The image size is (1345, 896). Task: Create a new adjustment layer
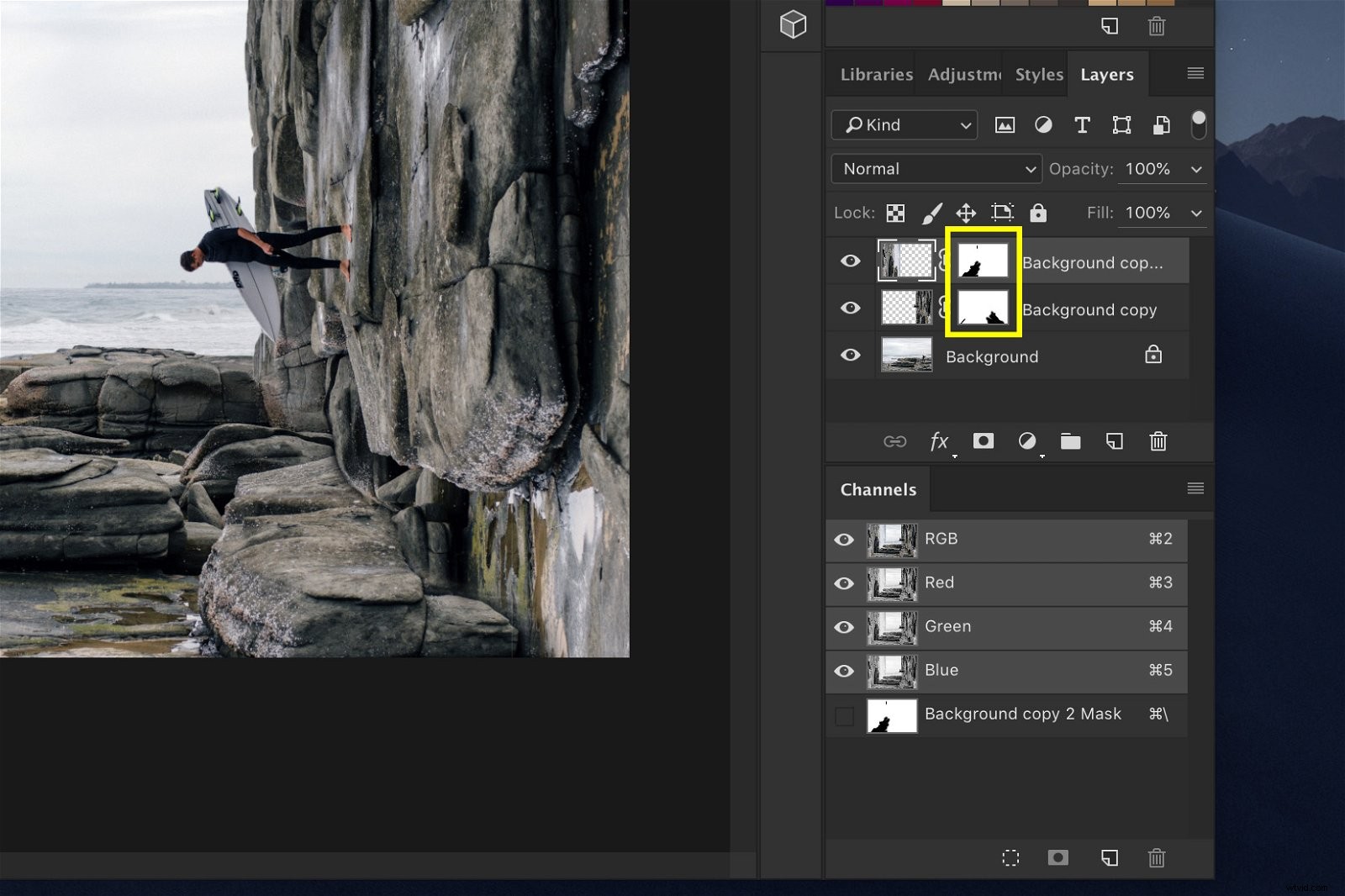pyautogui.click(x=1026, y=441)
